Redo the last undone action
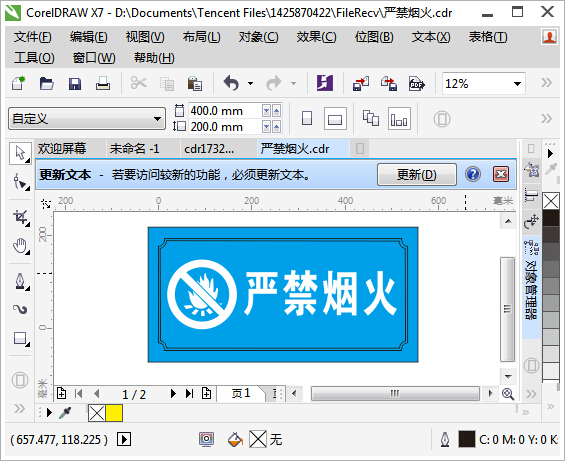This screenshot has height=461, width=565. click(274, 83)
